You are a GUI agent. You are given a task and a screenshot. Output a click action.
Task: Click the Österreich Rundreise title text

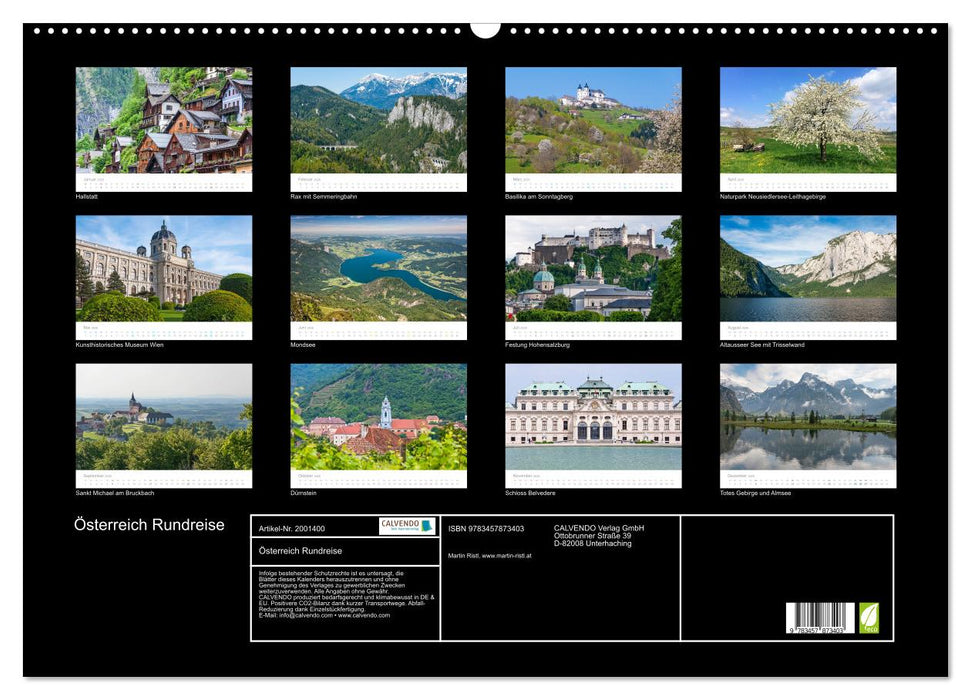150,523
